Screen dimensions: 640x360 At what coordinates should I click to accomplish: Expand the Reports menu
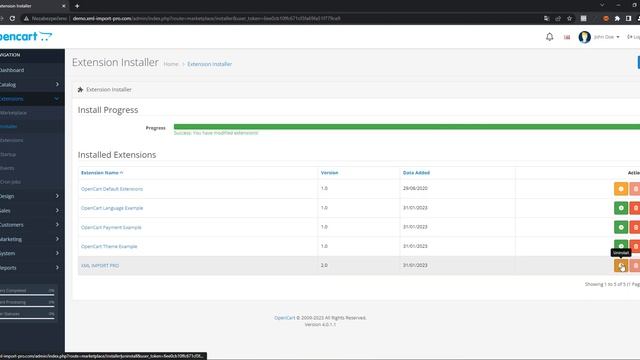(x=31, y=268)
